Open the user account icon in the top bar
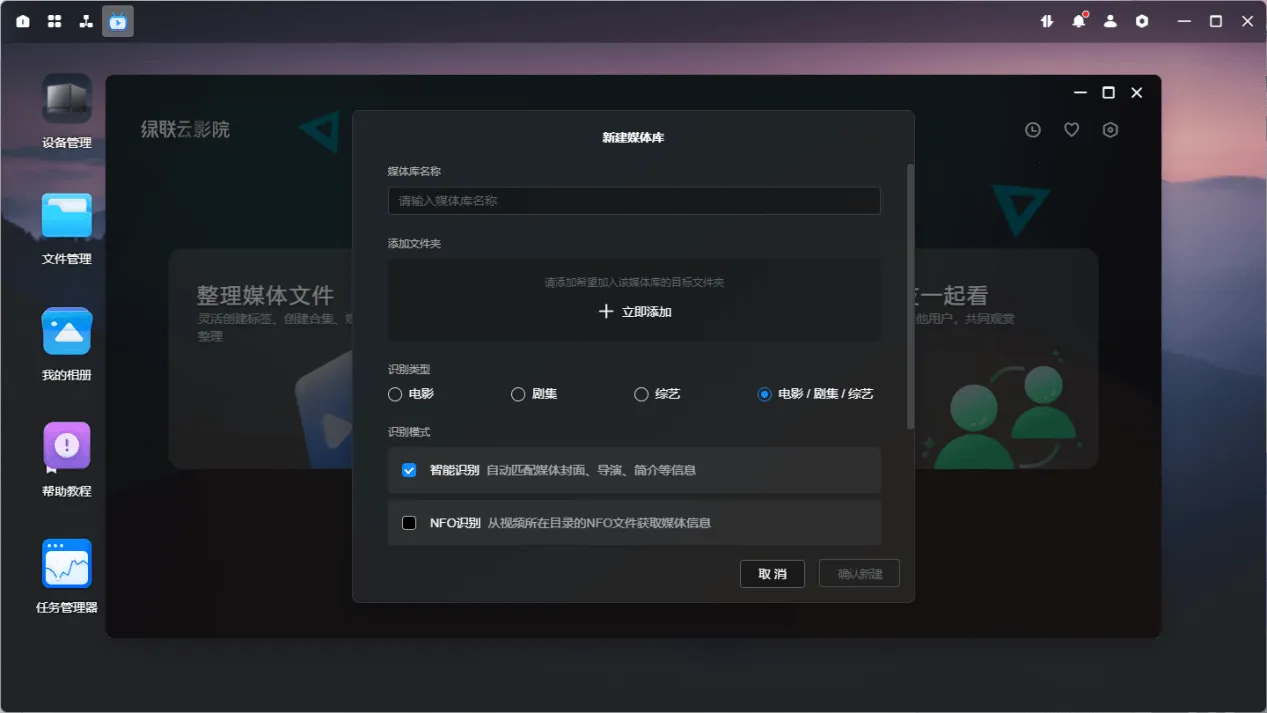Image resolution: width=1267 pixels, height=713 pixels. 1110,21
